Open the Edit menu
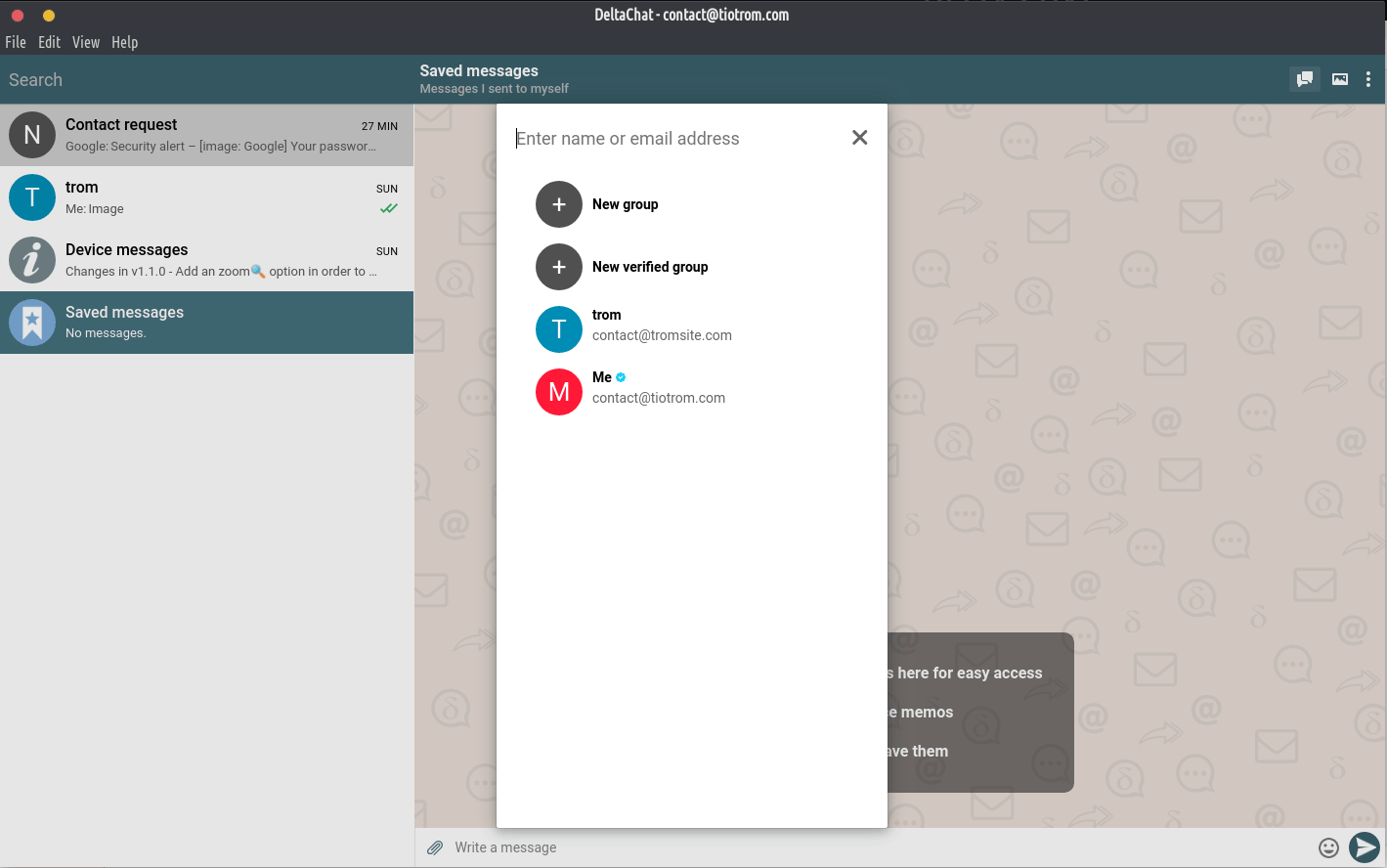Viewport: 1387px width, 868px height. pos(49,42)
